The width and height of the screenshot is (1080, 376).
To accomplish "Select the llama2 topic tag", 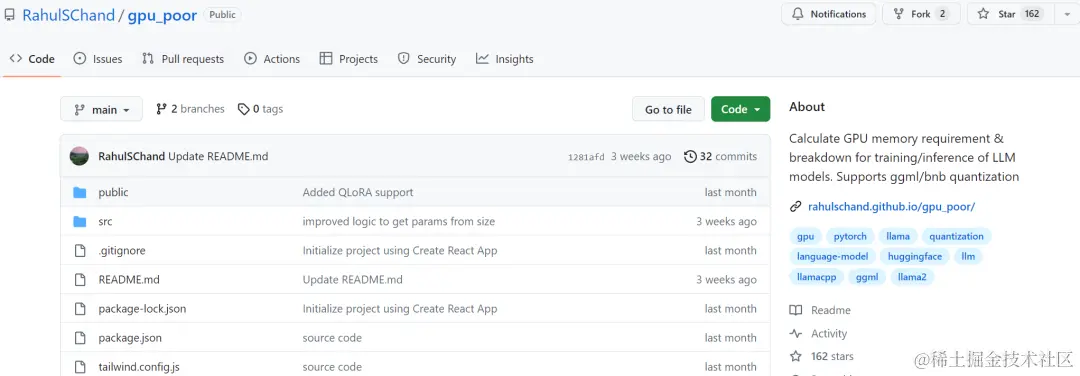I will 912,277.
